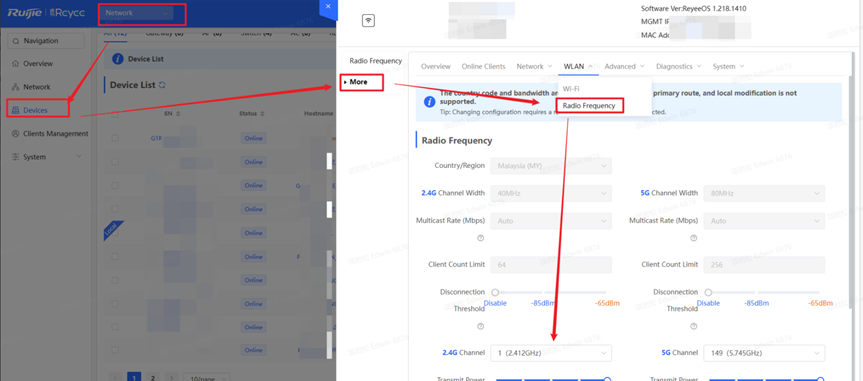
Task: Click help icon under 2.4G Disconnection Threshold
Action: [x=480, y=326]
